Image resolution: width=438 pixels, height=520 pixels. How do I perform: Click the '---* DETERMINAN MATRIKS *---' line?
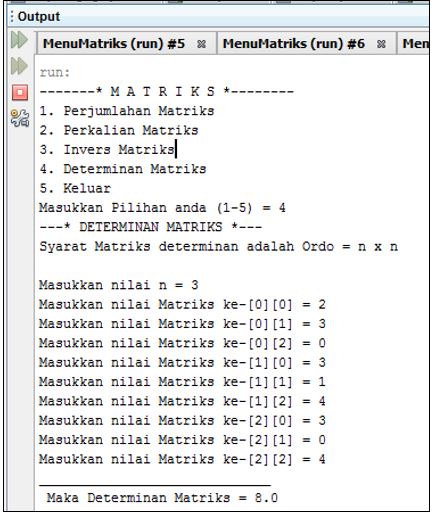(x=151, y=227)
